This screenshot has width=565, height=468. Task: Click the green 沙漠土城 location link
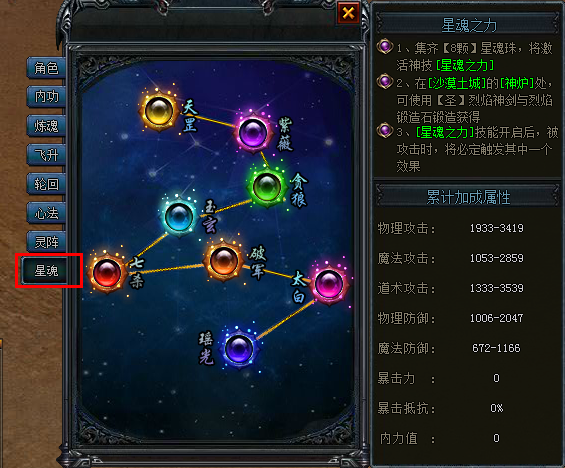click(457, 83)
